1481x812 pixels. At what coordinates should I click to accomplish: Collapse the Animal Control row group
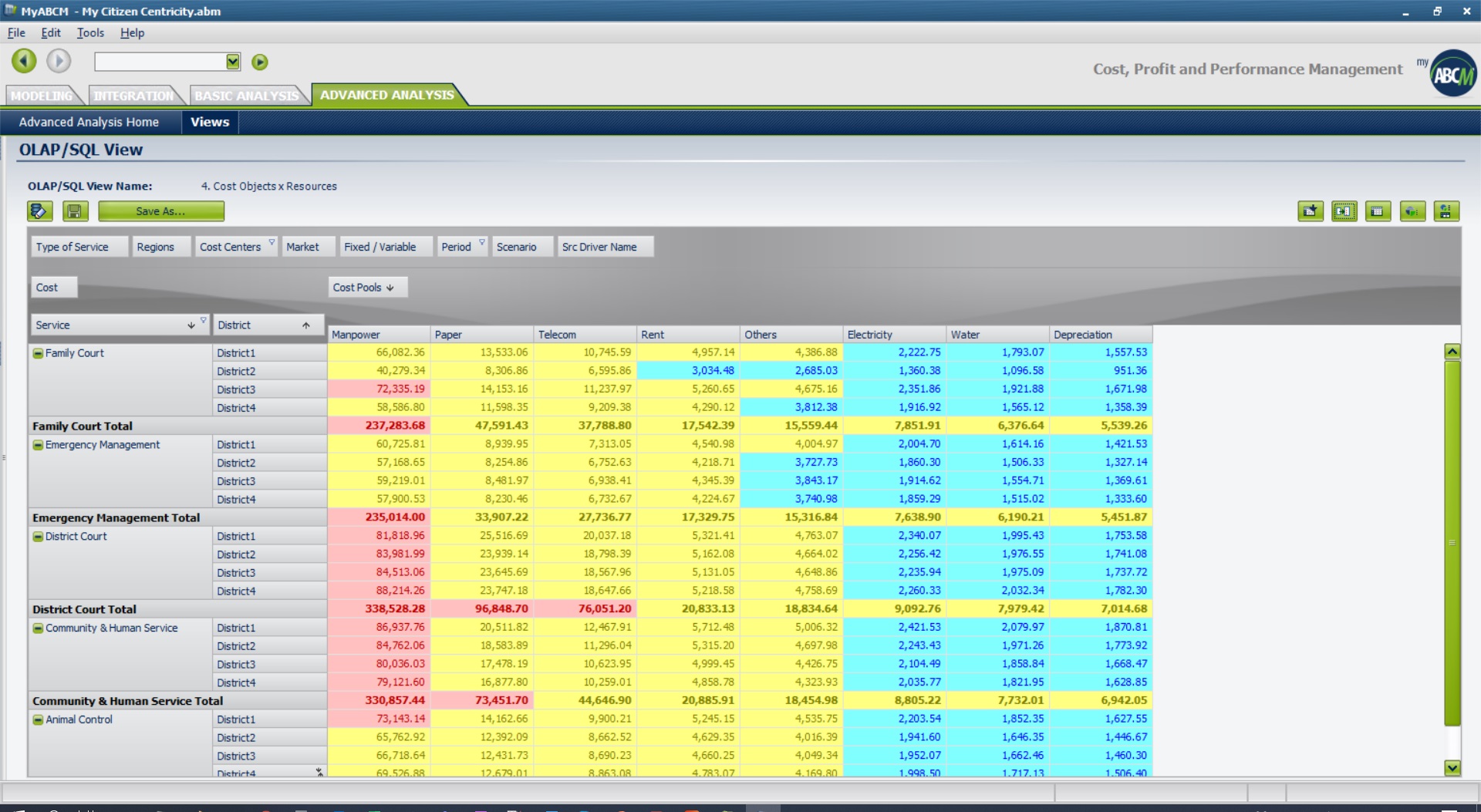38,719
